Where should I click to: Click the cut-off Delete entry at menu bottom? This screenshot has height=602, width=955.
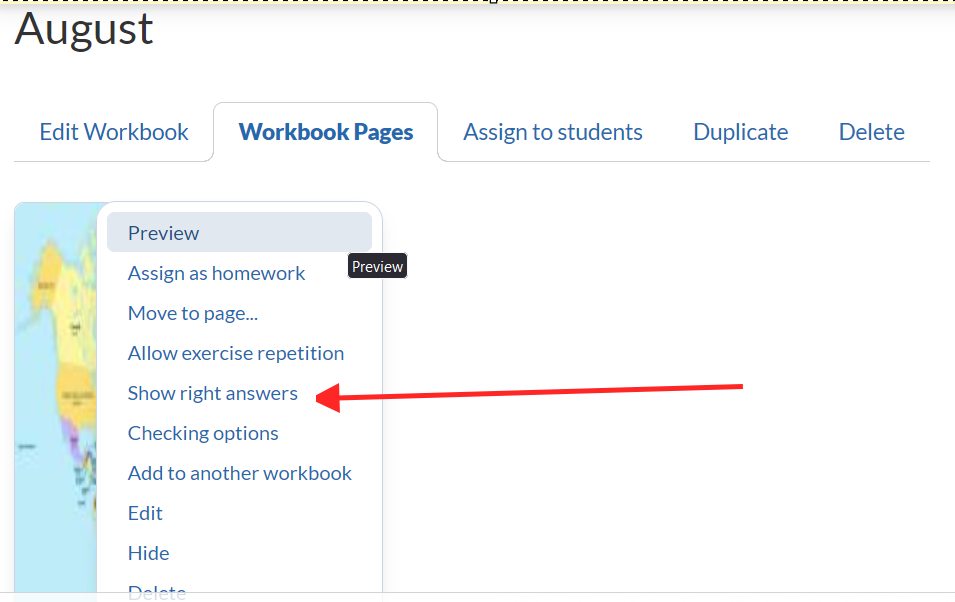click(157, 591)
